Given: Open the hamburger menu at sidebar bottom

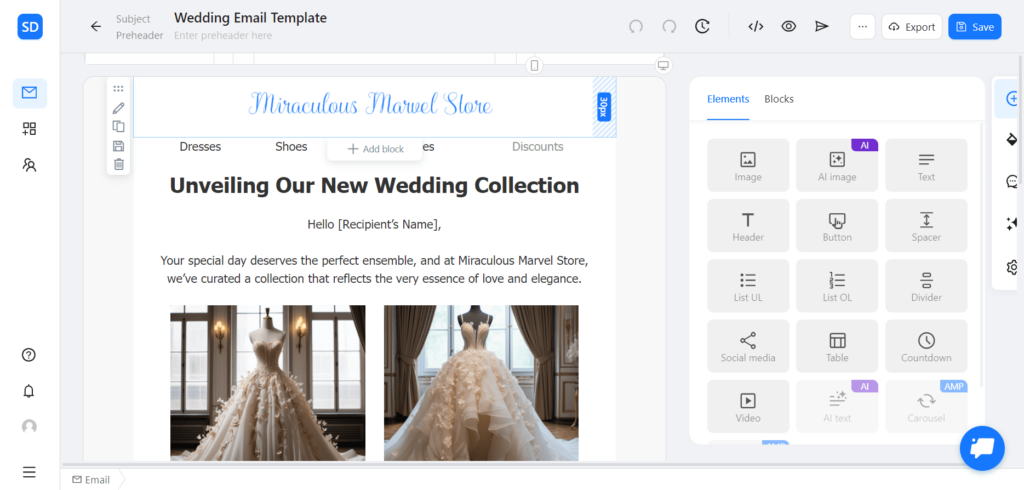Looking at the screenshot, I should (29, 472).
